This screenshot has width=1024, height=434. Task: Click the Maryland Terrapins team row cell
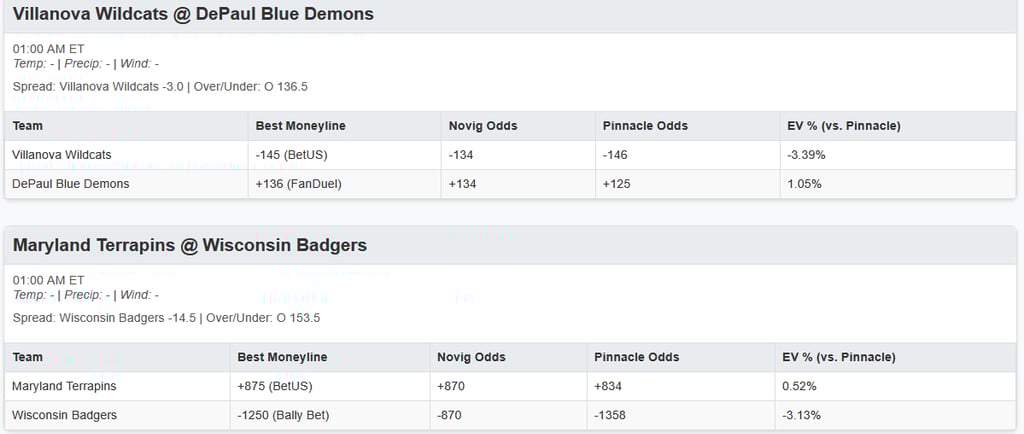(x=64, y=386)
